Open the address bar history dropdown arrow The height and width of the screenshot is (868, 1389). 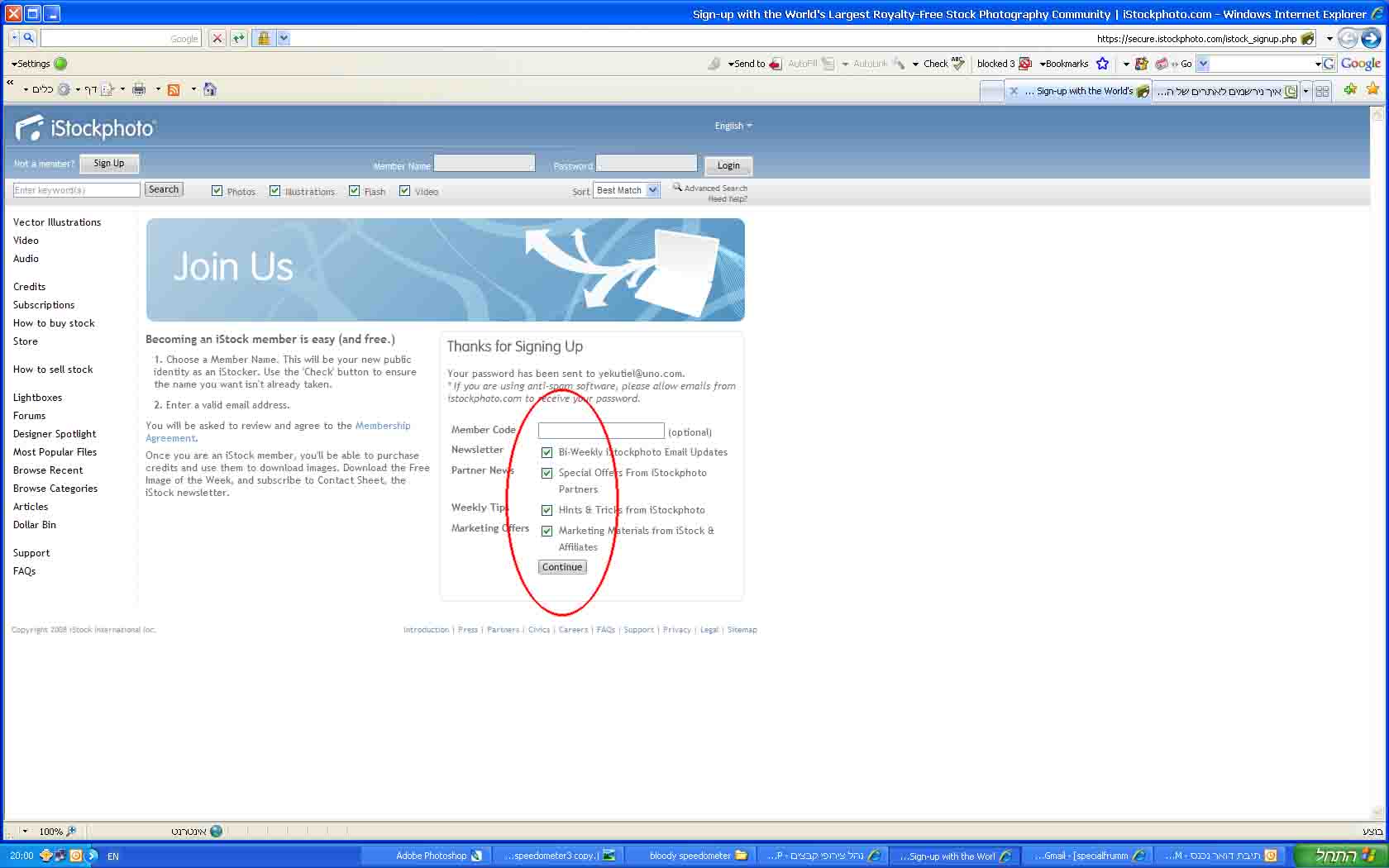pos(1329,38)
